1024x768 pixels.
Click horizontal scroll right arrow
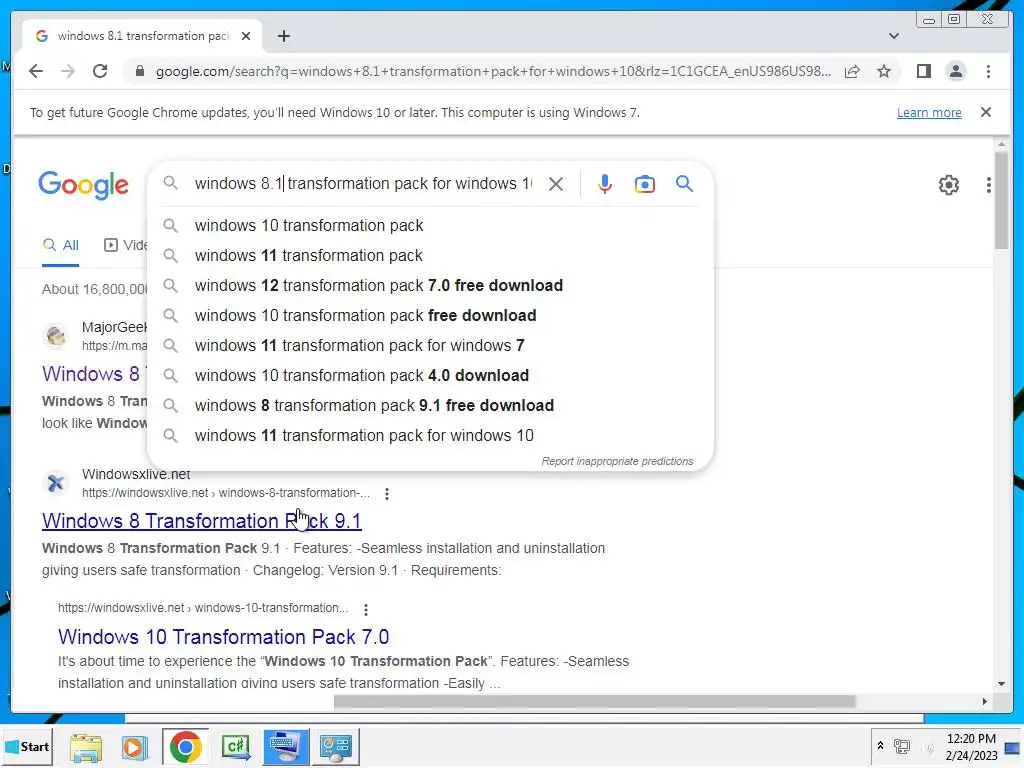pyautogui.click(x=984, y=701)
